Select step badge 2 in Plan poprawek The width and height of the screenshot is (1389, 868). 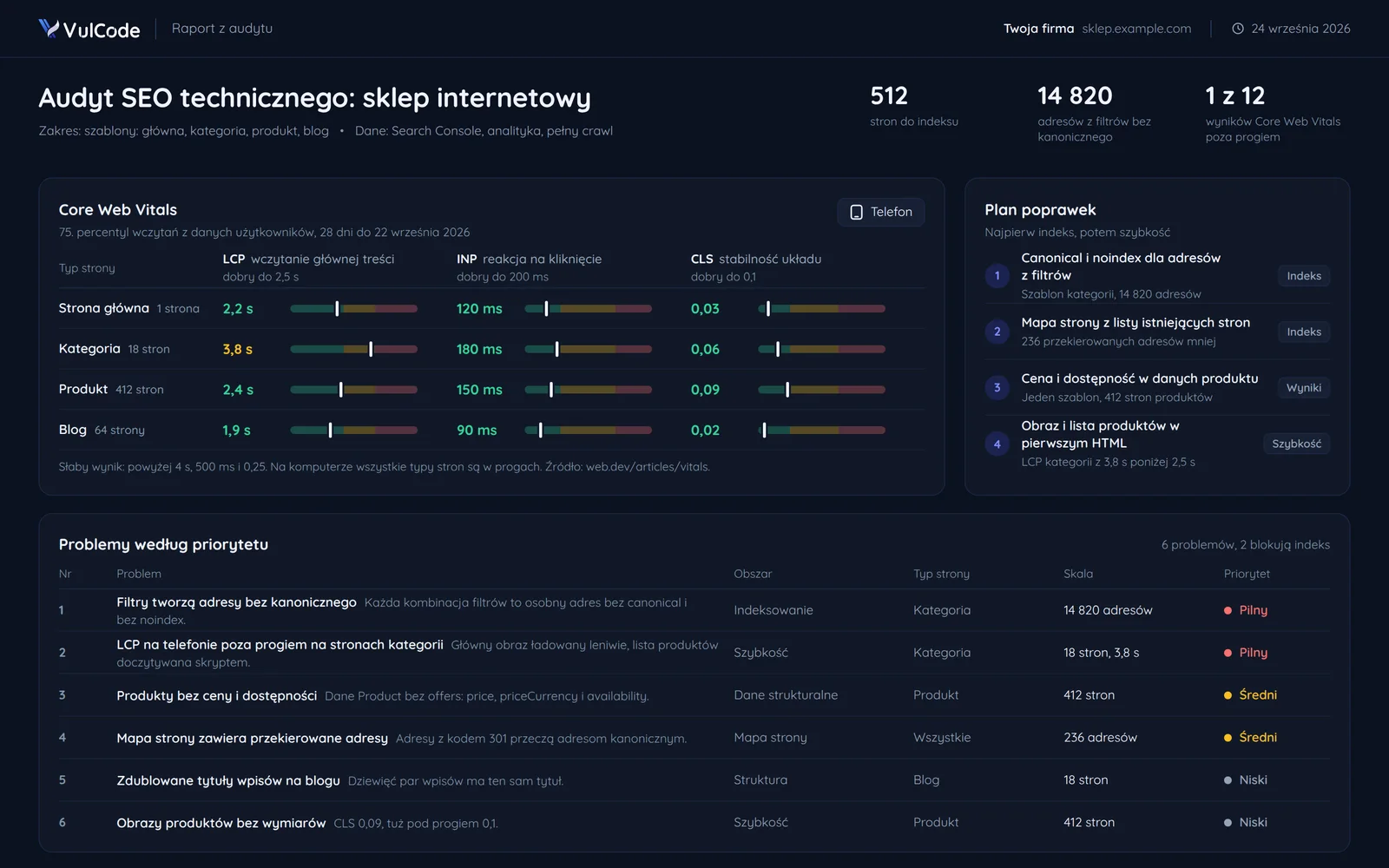(x=997, y=332)
